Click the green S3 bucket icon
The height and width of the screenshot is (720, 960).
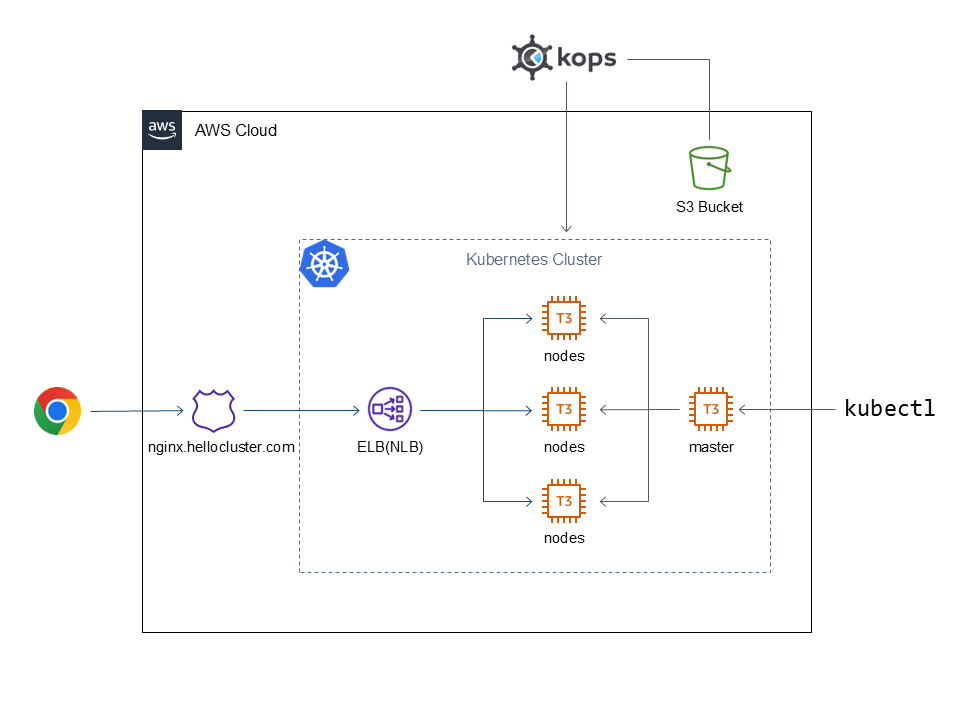point(709,168)
